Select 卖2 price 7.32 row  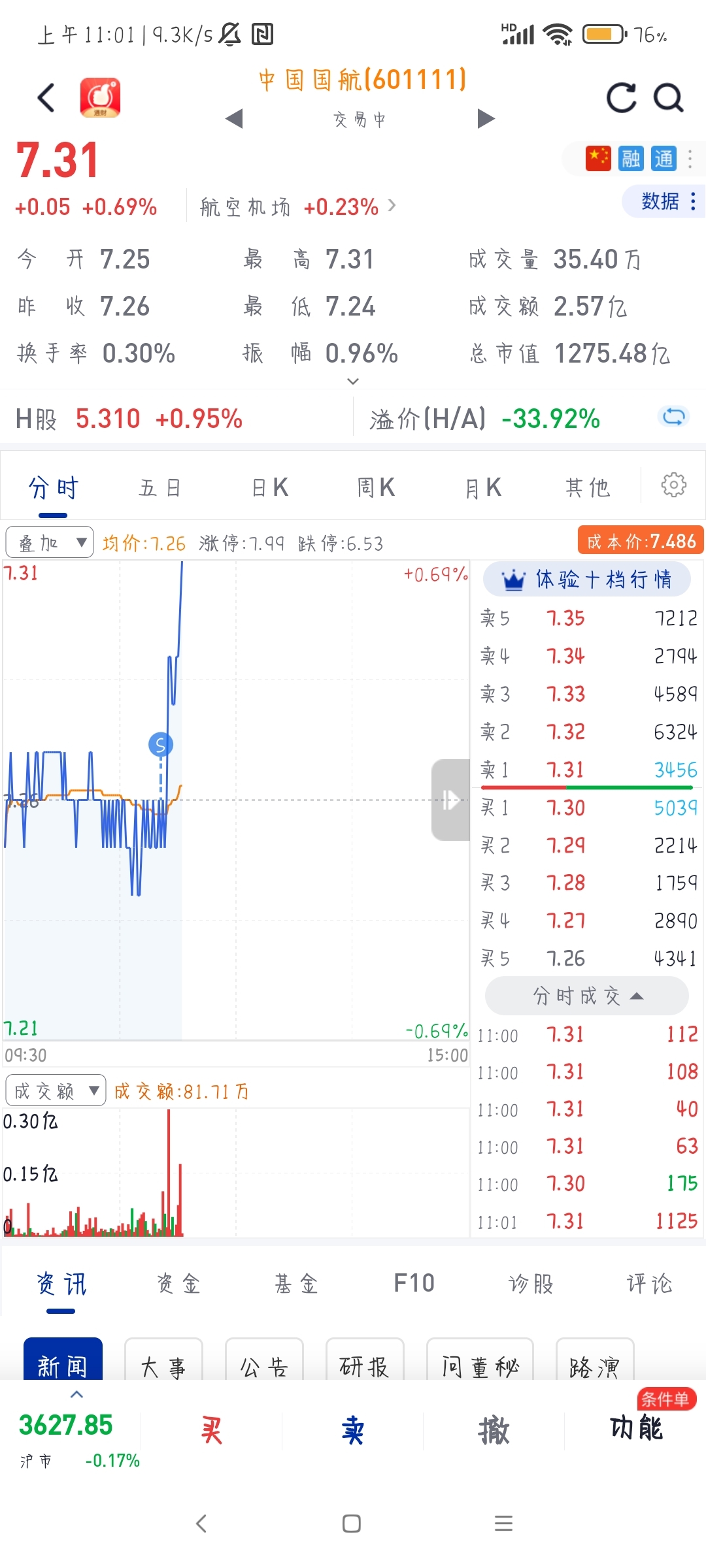[x=588, y=732]
